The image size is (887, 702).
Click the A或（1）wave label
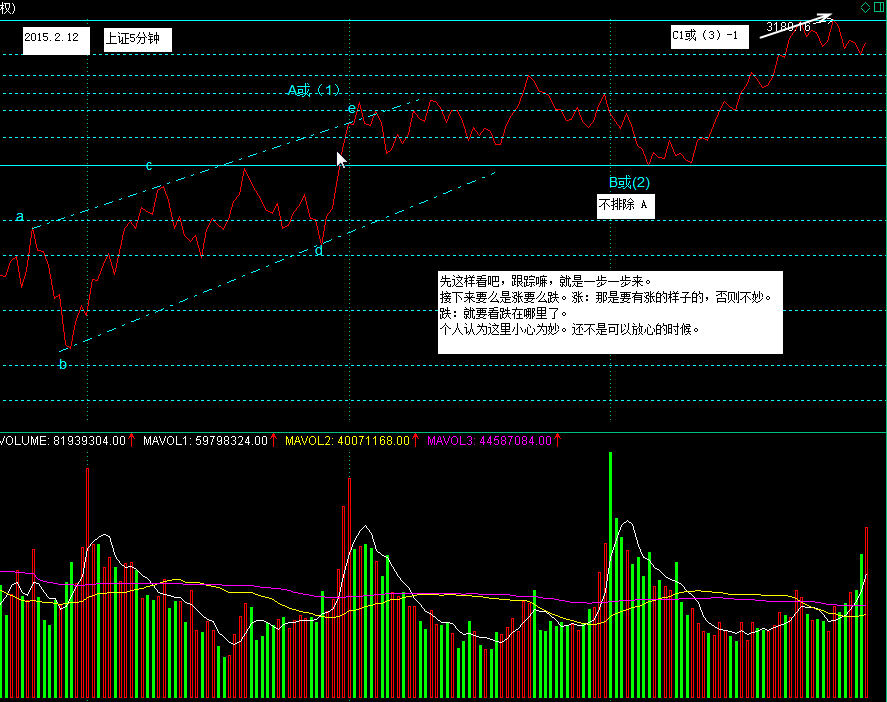[314, 91]
